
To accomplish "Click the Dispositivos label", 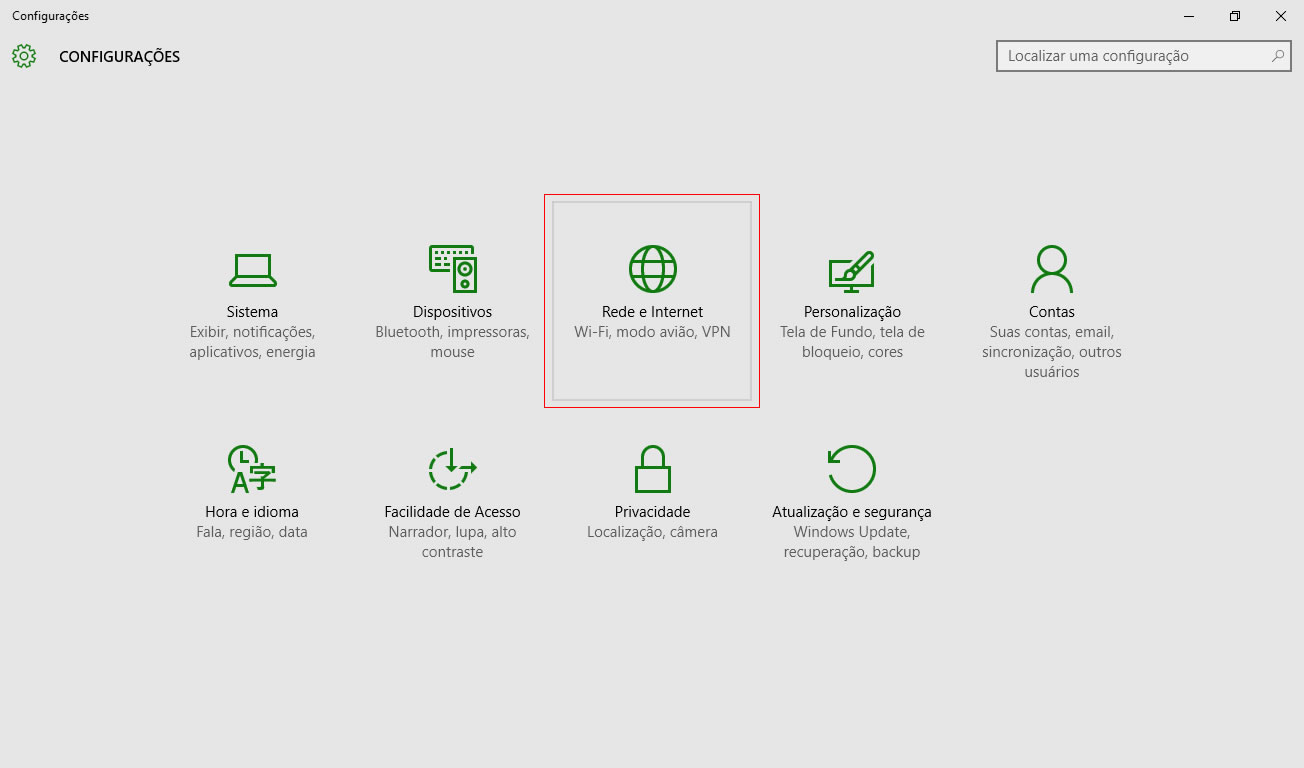I will tap(452, 312).
